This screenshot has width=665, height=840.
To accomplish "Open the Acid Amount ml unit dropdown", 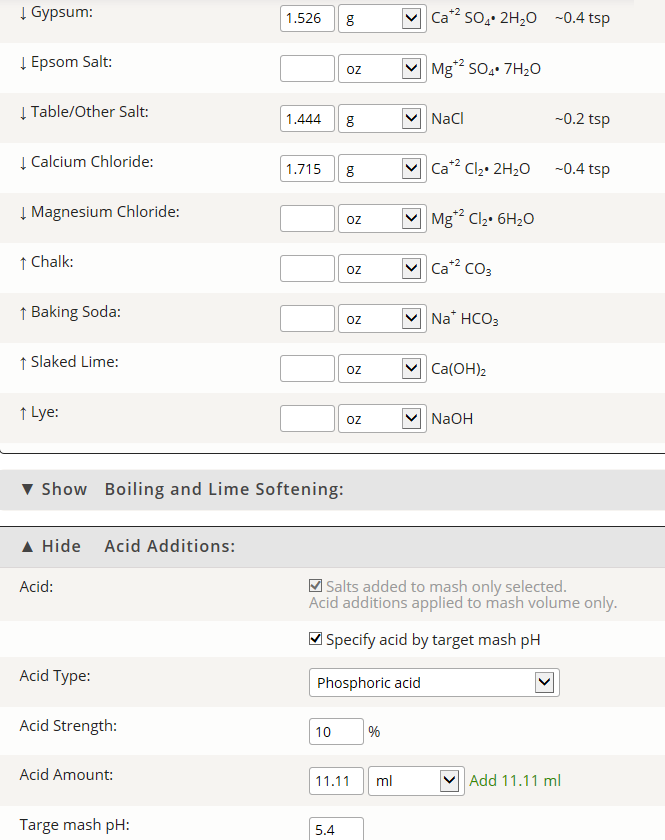I will [x=416, y=781].
